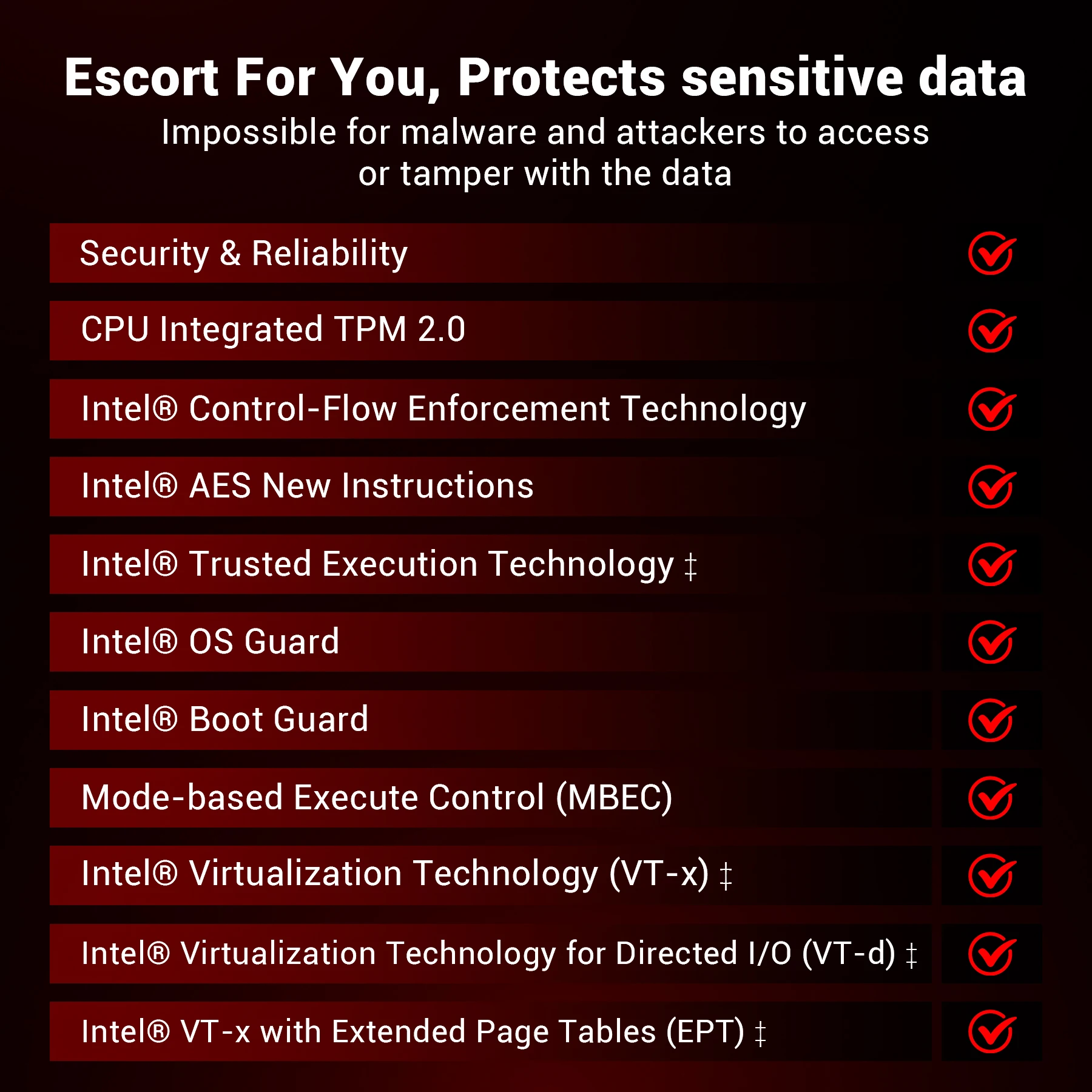Viewport: 1092px width, 1092px height.
Task: Click the Intel Boot Guard checkmark icon
Action: tap(991, 720)
